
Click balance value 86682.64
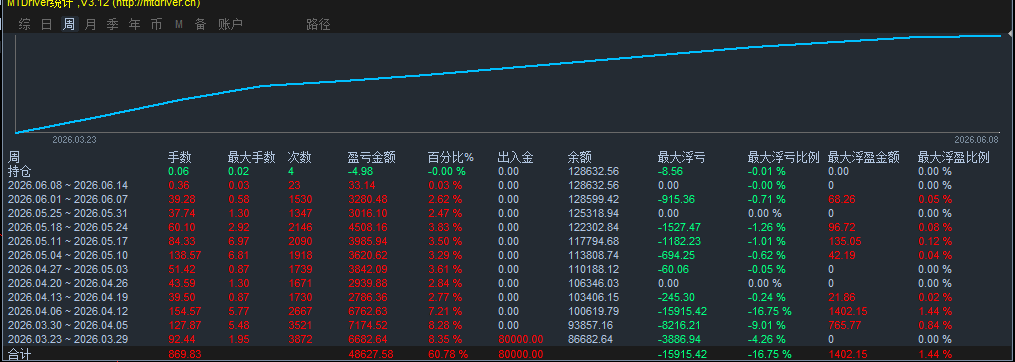(x=591, y=339)
